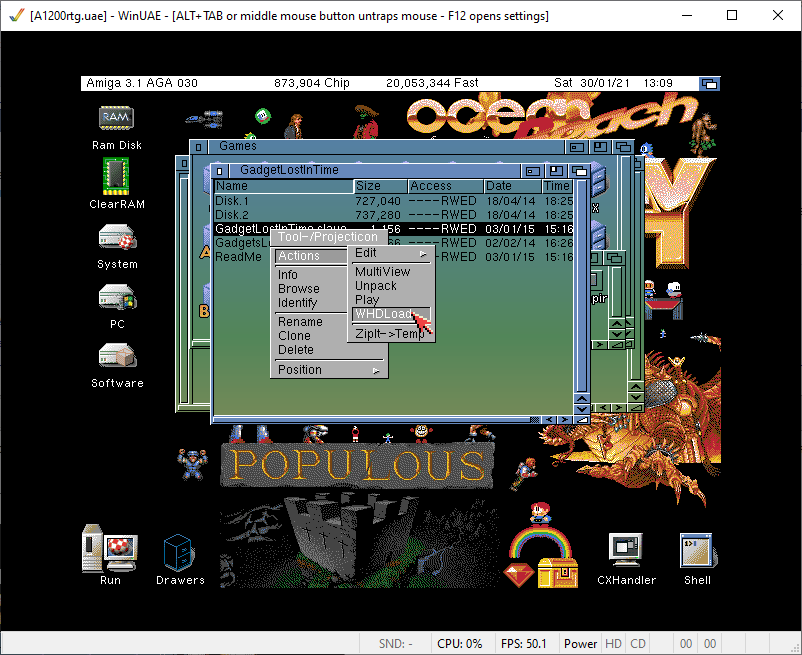Click the Games window iconify gadget
802x655 pixels.
[577, 147]
